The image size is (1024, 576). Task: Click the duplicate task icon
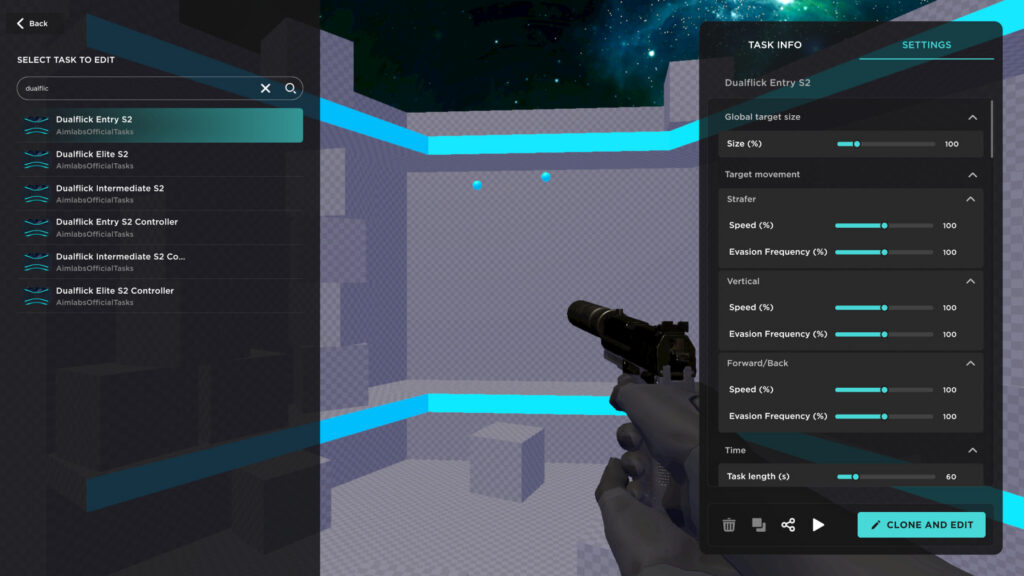click(758, 525)
